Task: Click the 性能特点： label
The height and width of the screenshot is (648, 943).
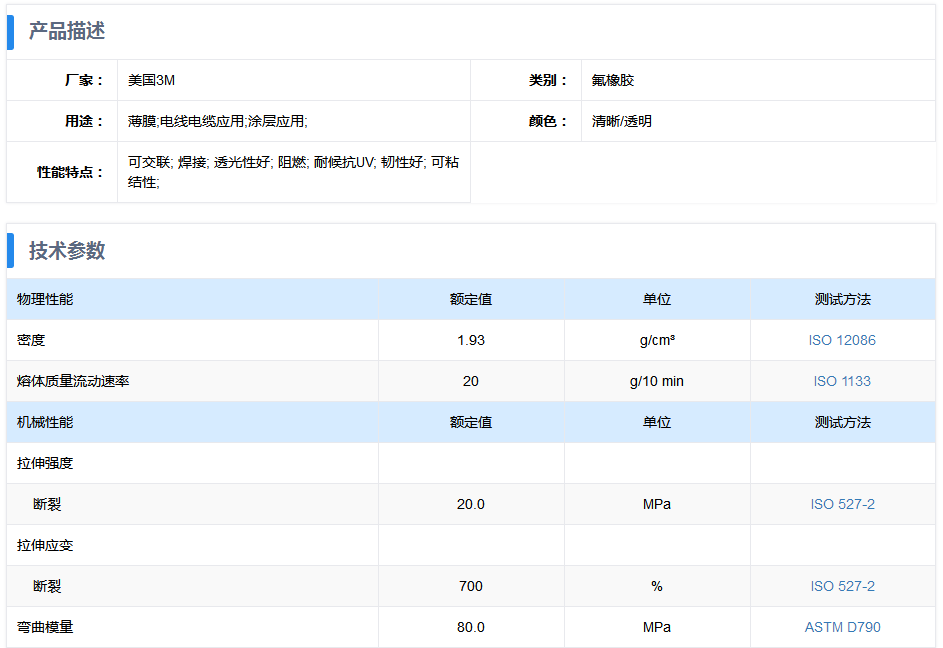Action: pos(70,172)
